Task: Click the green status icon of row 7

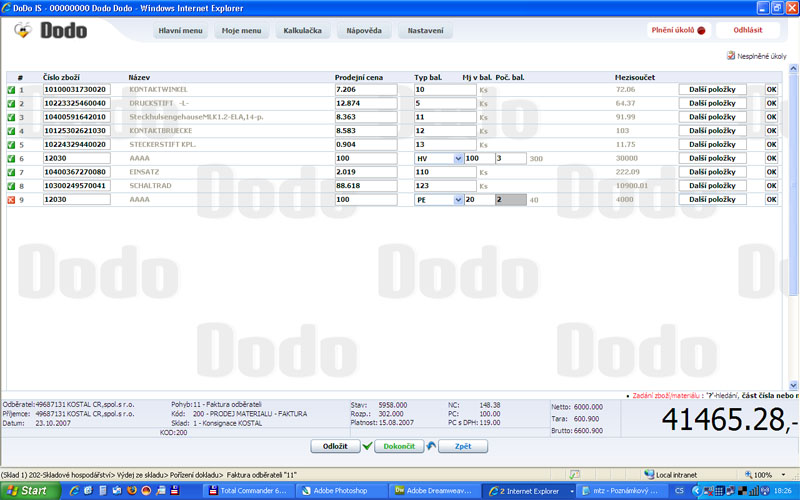Action: (11, 172)
